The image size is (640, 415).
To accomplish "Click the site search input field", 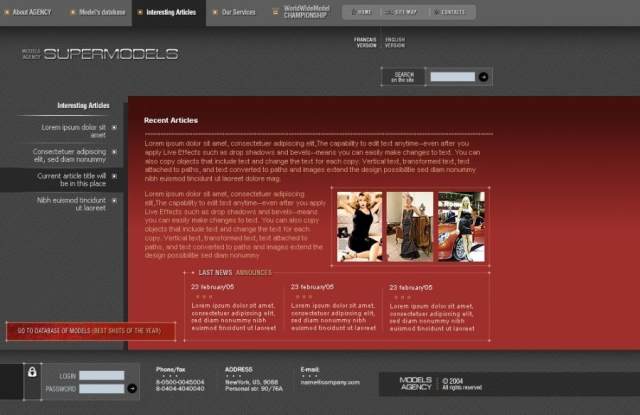I will point(453,77).
